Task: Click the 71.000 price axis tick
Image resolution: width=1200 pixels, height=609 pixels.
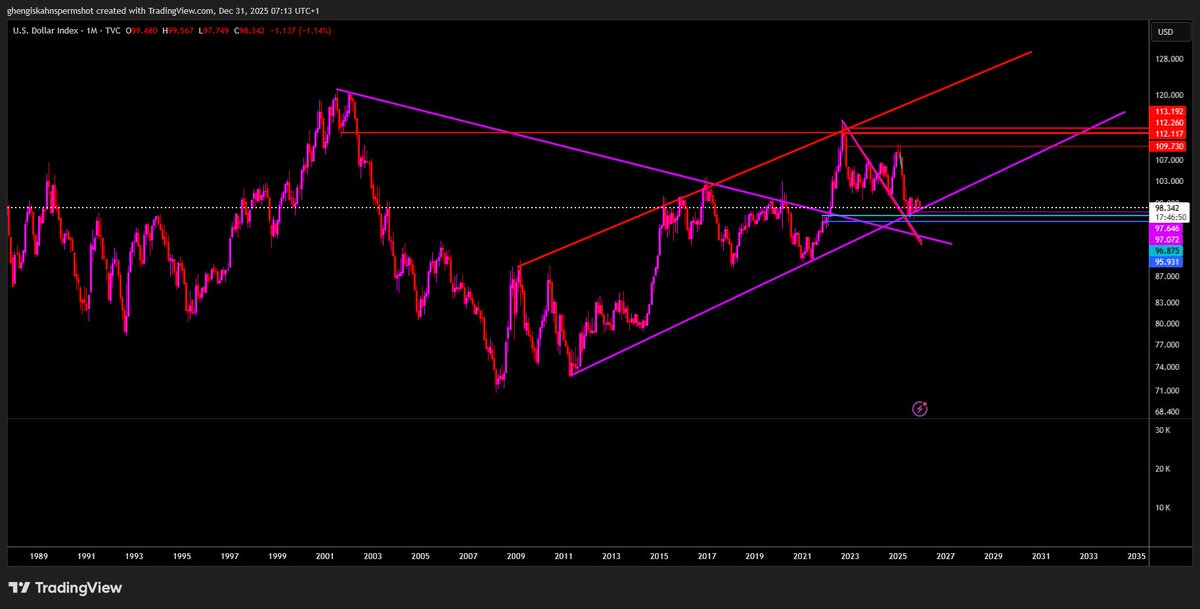Action: tap(1169, 391)
